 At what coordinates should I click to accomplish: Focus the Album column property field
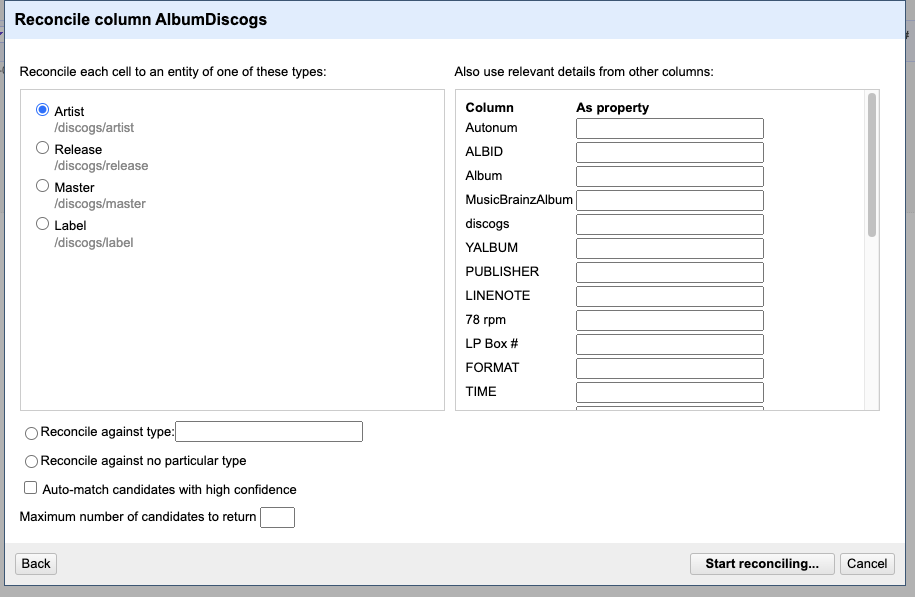coord(669,176)
